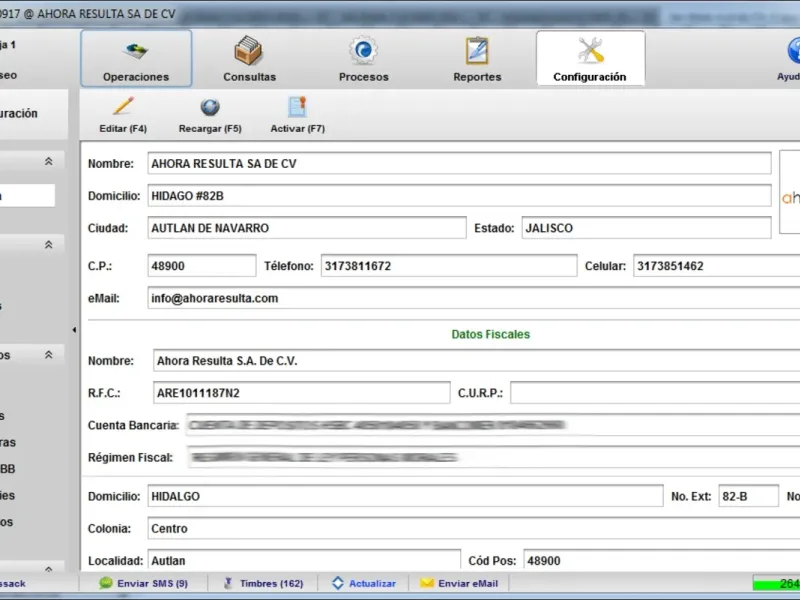This screenshot has width=800, height=600.
Task: Click the Colonia field Centro
Action: coord(474,528)
